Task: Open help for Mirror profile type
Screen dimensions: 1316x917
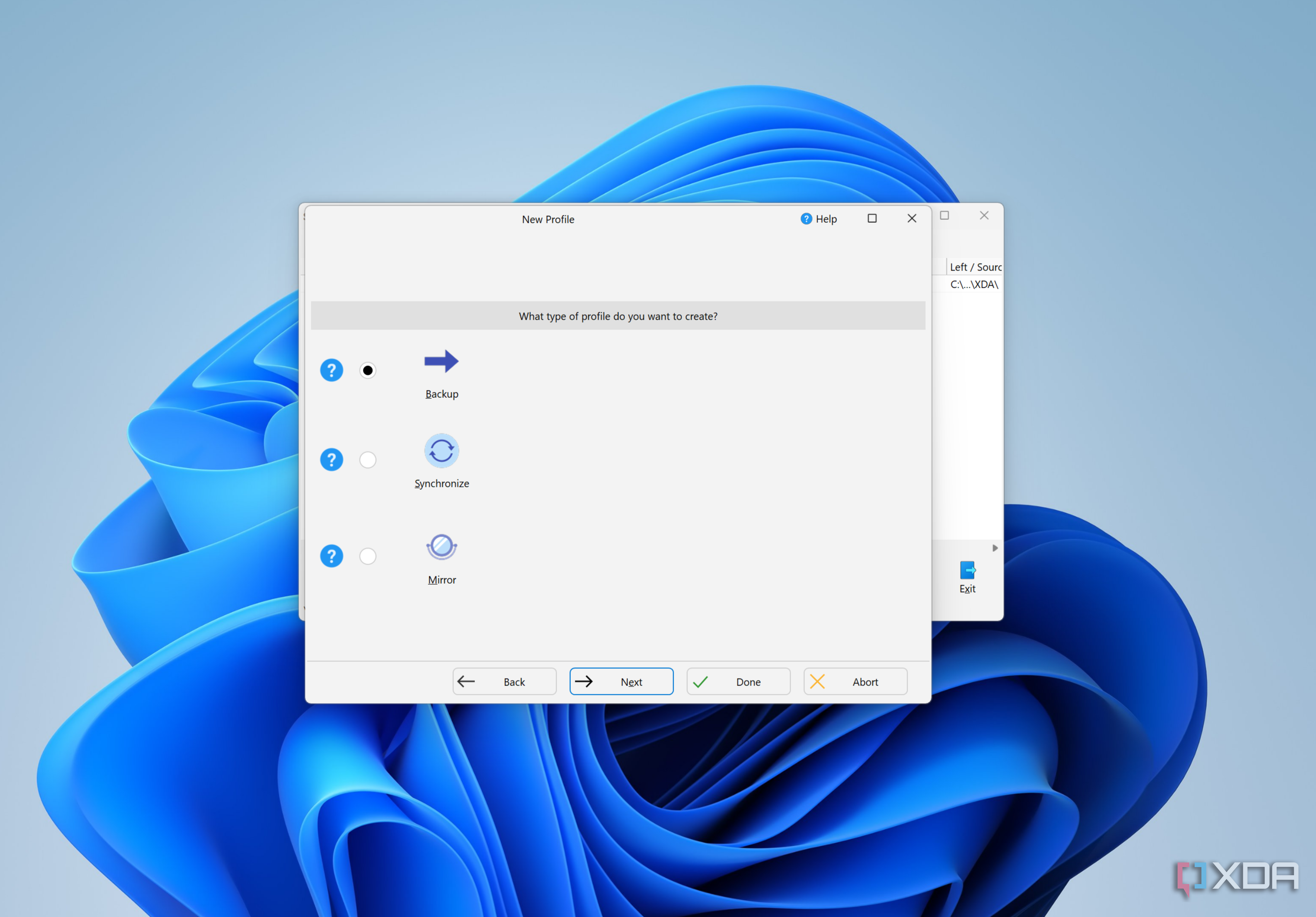Action: (331, 556)
